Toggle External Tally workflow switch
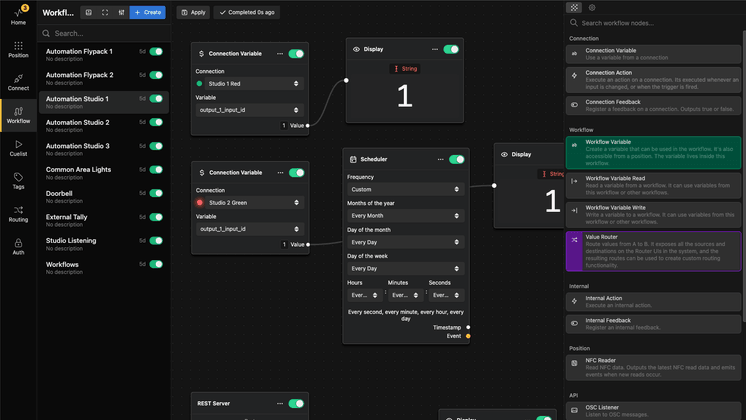746x420 pixels. [x=156, y=217]
